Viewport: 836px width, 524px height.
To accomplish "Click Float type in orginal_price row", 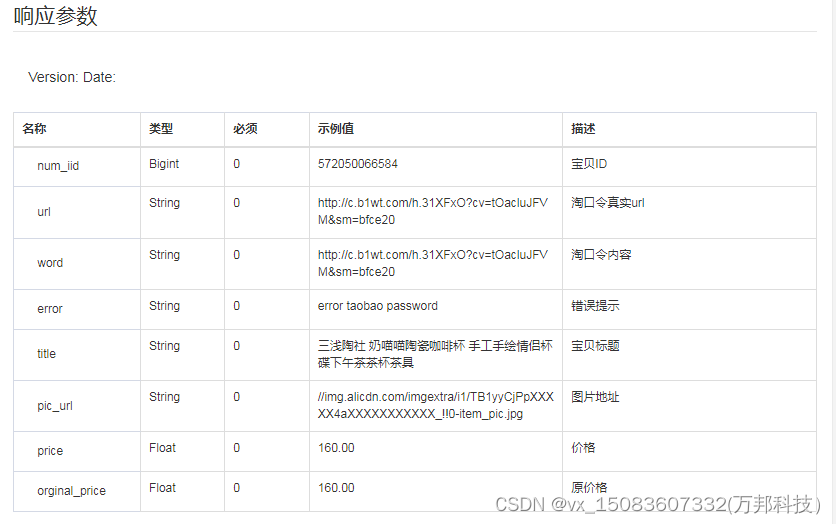I will pyautogui.click(x=163, y=488).
